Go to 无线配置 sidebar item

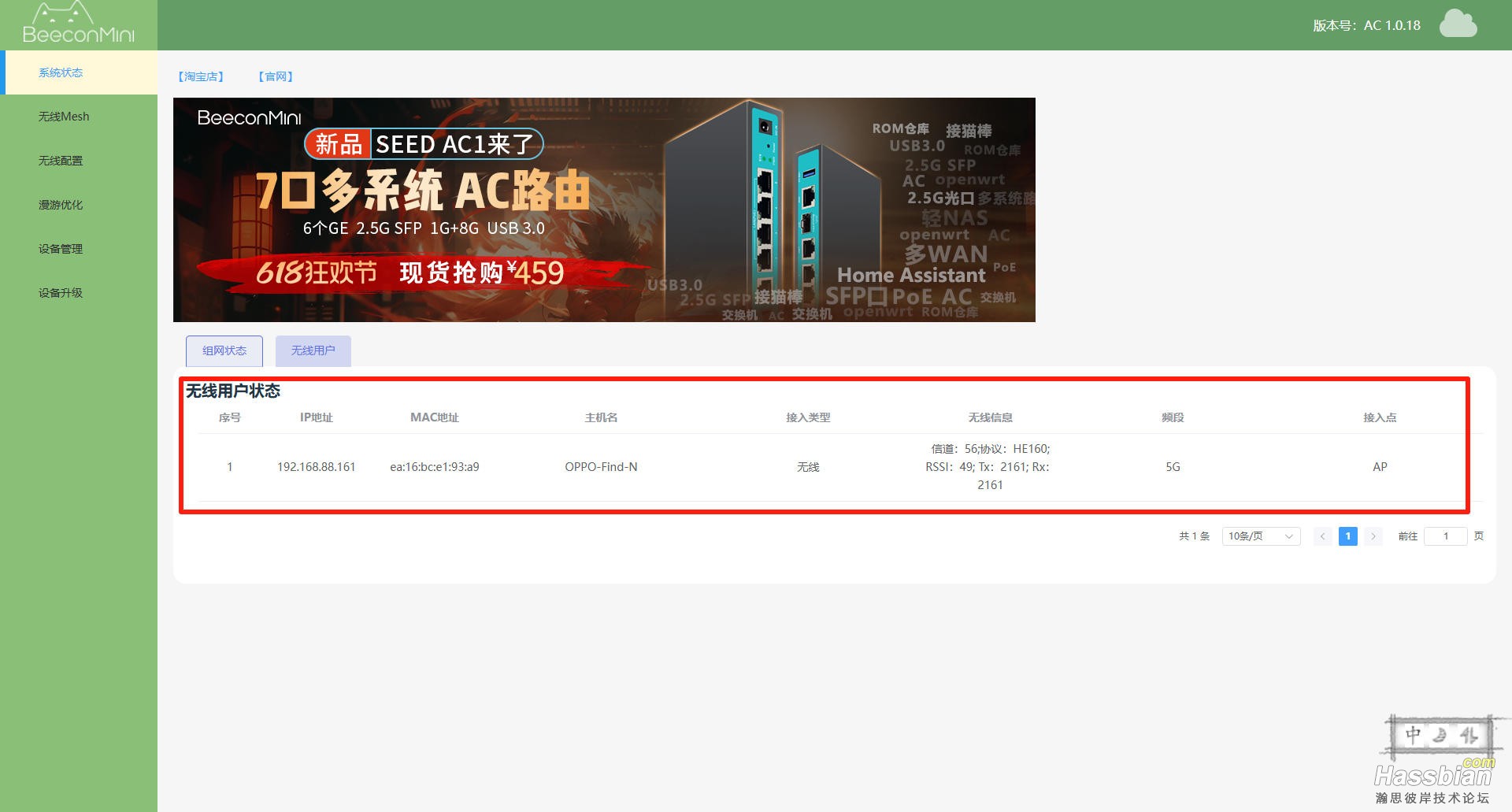coord(79,161)
